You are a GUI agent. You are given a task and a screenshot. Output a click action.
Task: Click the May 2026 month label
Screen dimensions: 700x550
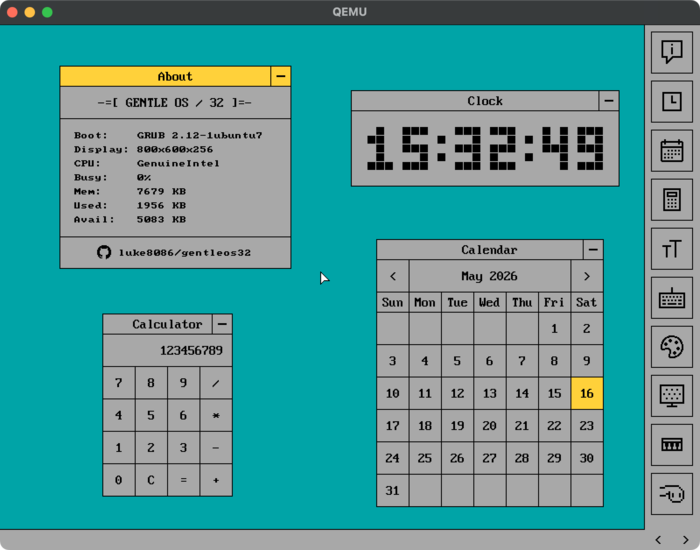tap(489, 276)
